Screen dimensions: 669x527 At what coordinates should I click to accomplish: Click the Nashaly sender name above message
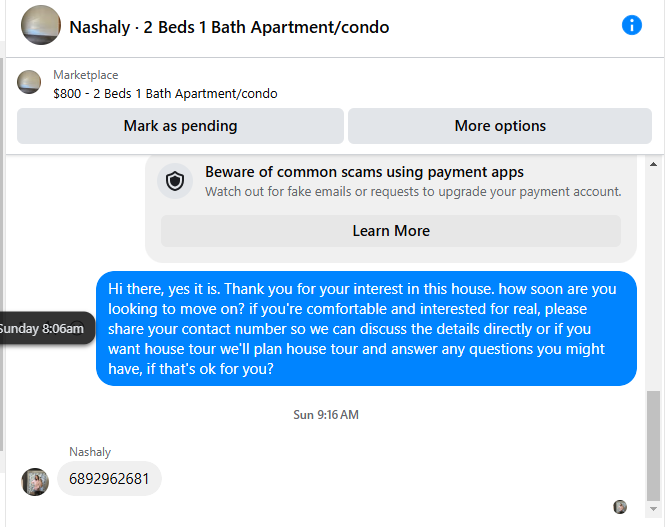point(90,452)
